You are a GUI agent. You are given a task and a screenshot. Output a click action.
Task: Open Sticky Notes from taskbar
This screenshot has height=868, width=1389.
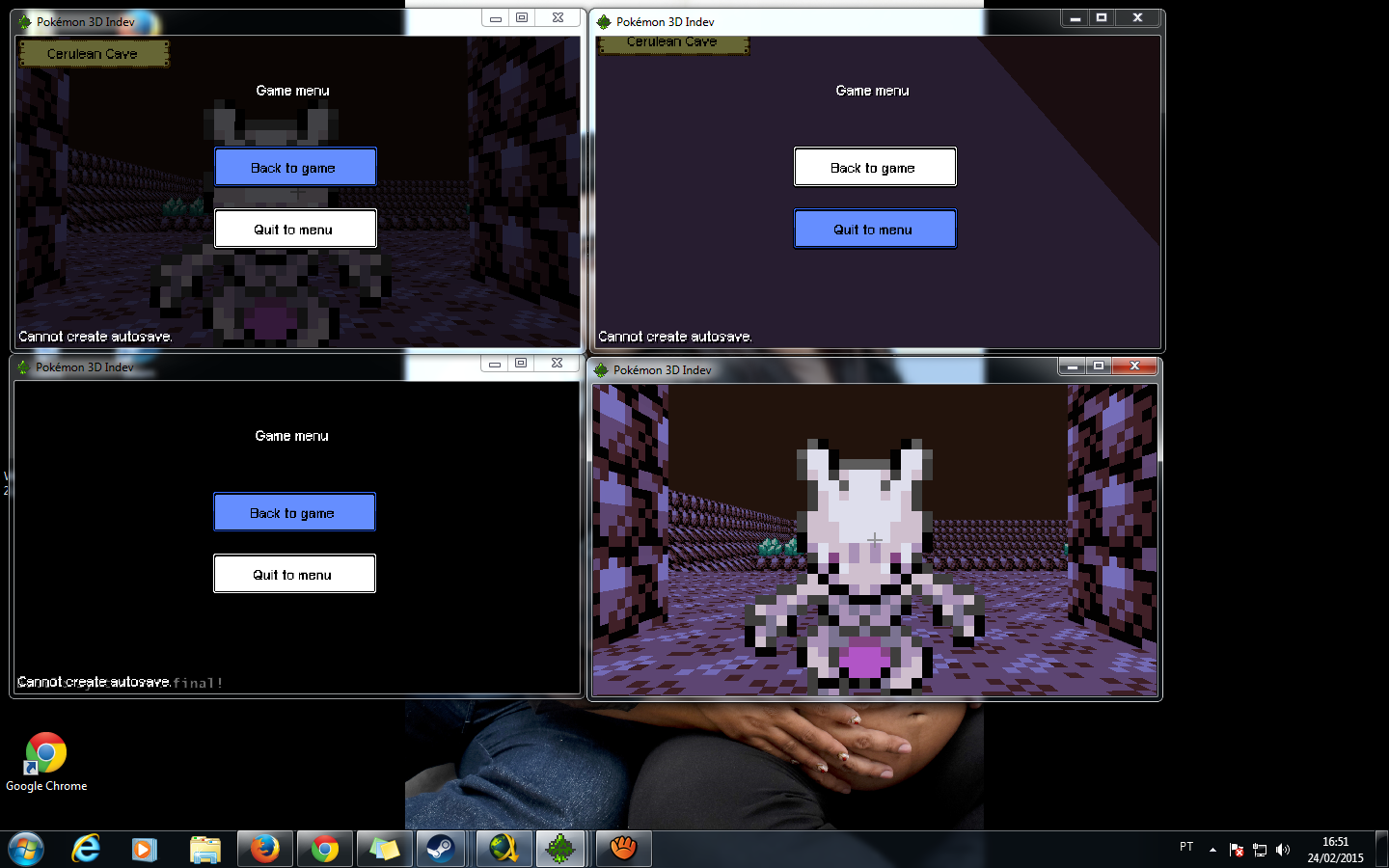click(x=384, y=849)
